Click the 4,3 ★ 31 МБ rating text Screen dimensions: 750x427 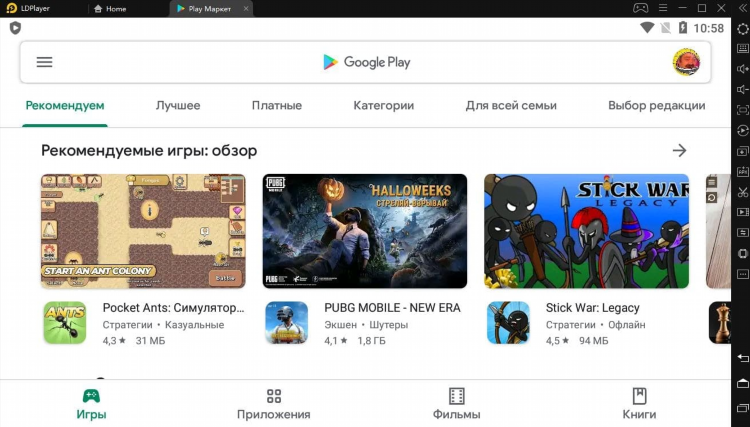pyautogui.click(x=134, y=341)
